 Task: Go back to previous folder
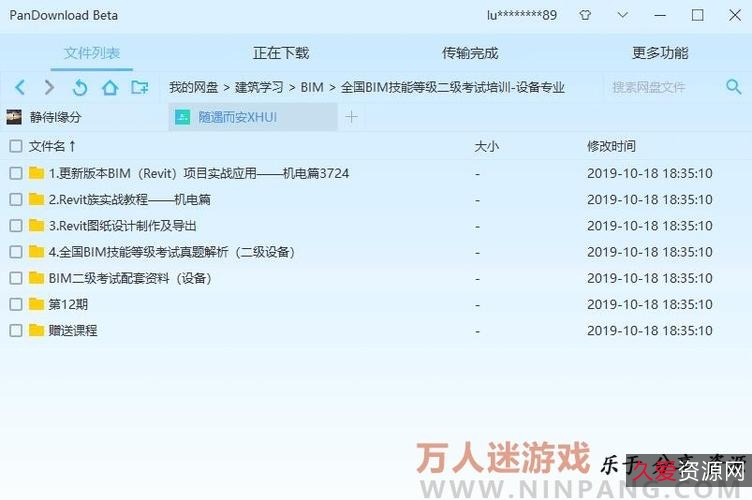coord(20,87)
